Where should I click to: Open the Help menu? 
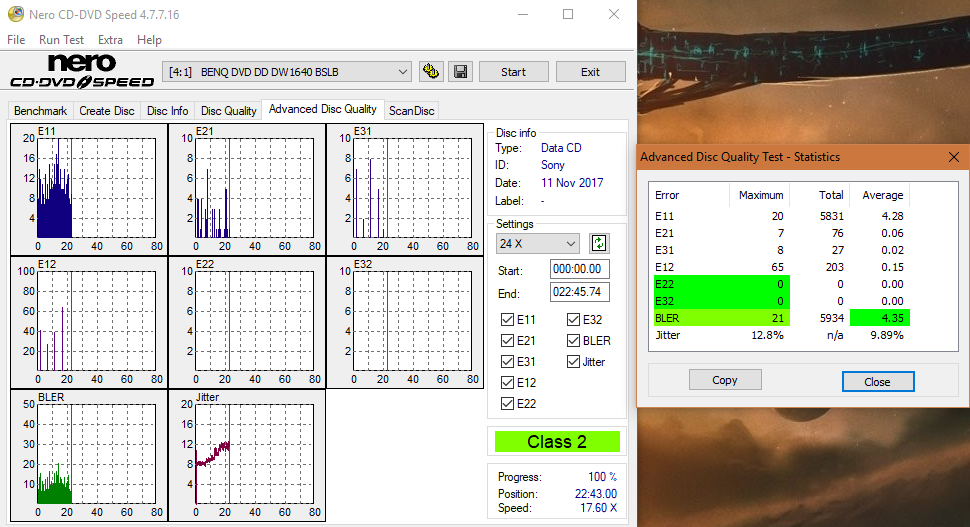(x=149, y=40)
